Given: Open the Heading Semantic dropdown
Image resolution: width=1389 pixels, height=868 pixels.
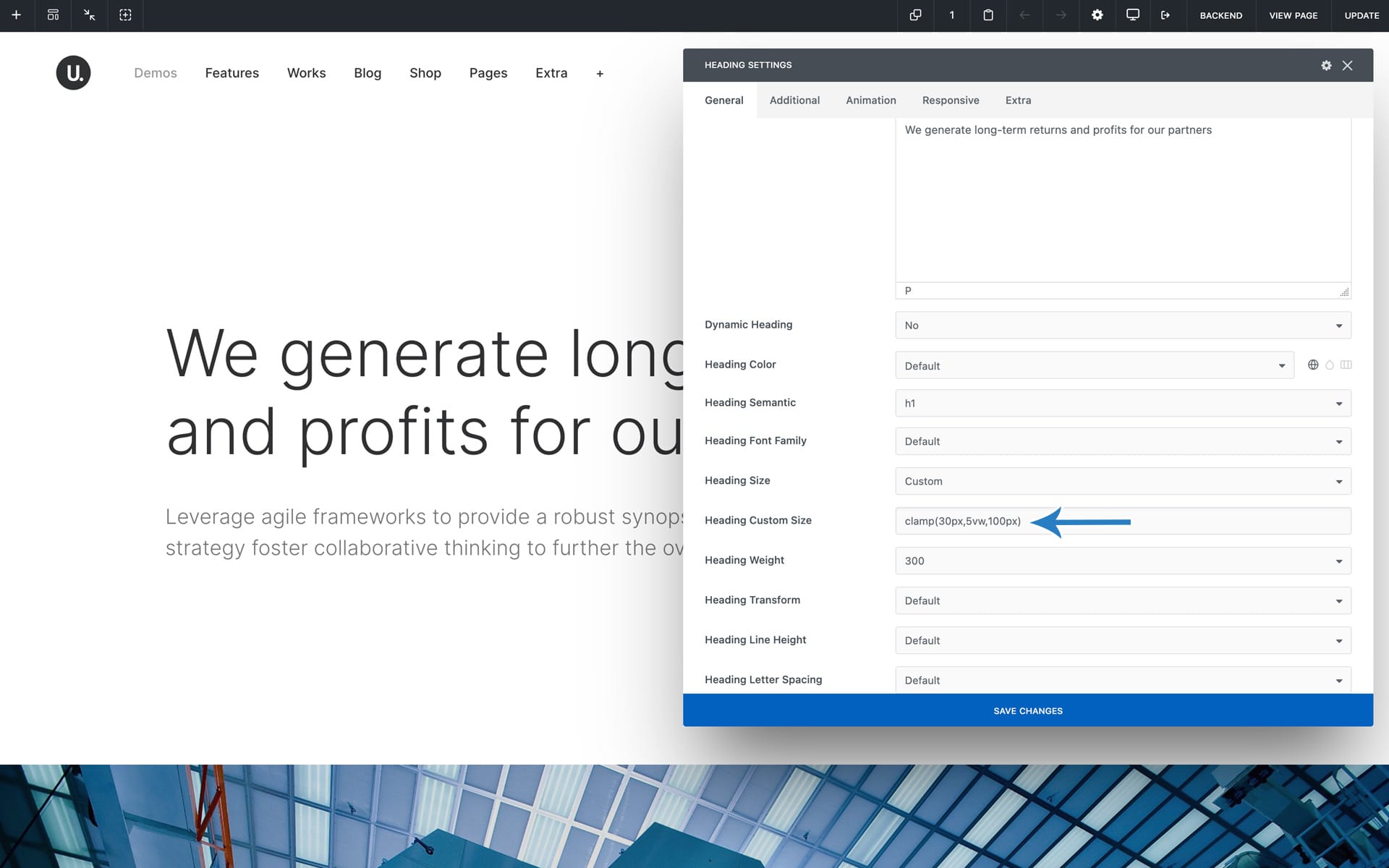Looking at the screenshot, I should (1123, 404).
